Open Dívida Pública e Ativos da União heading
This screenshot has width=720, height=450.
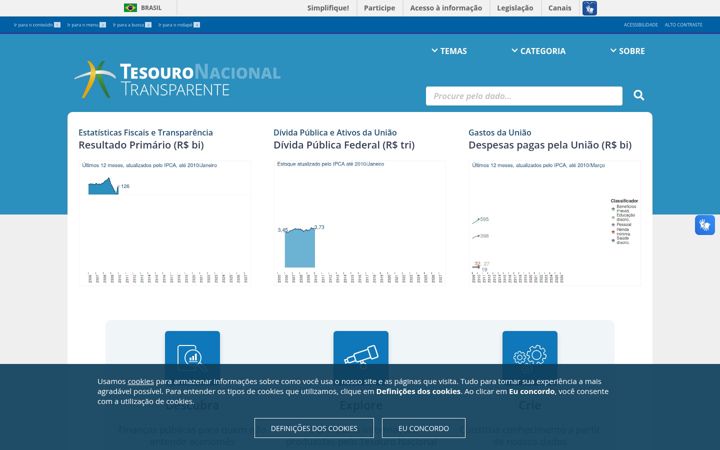(x=335, y=133)
